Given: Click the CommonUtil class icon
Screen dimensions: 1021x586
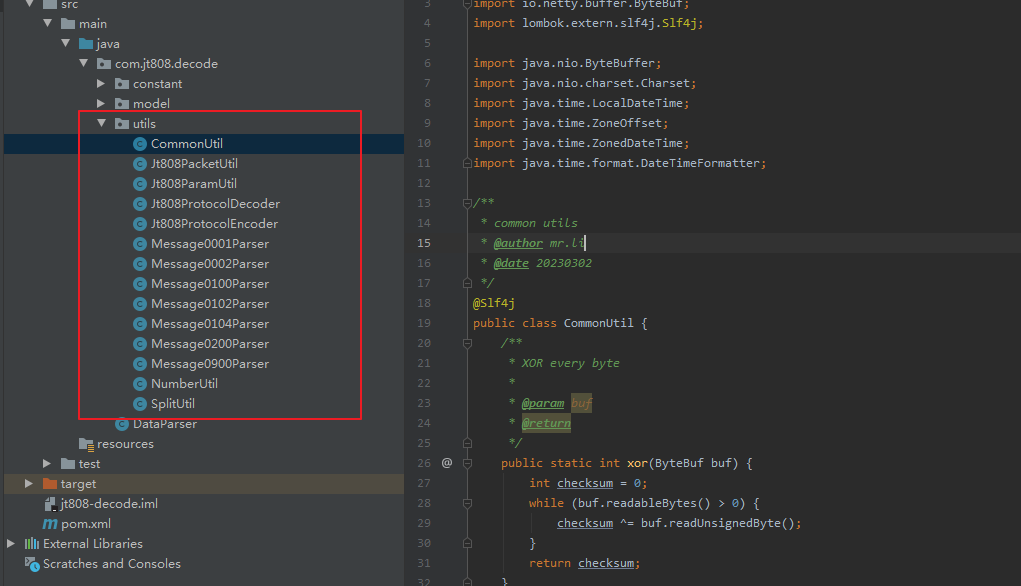Looking at the screenshot, I should click(140, 144).
